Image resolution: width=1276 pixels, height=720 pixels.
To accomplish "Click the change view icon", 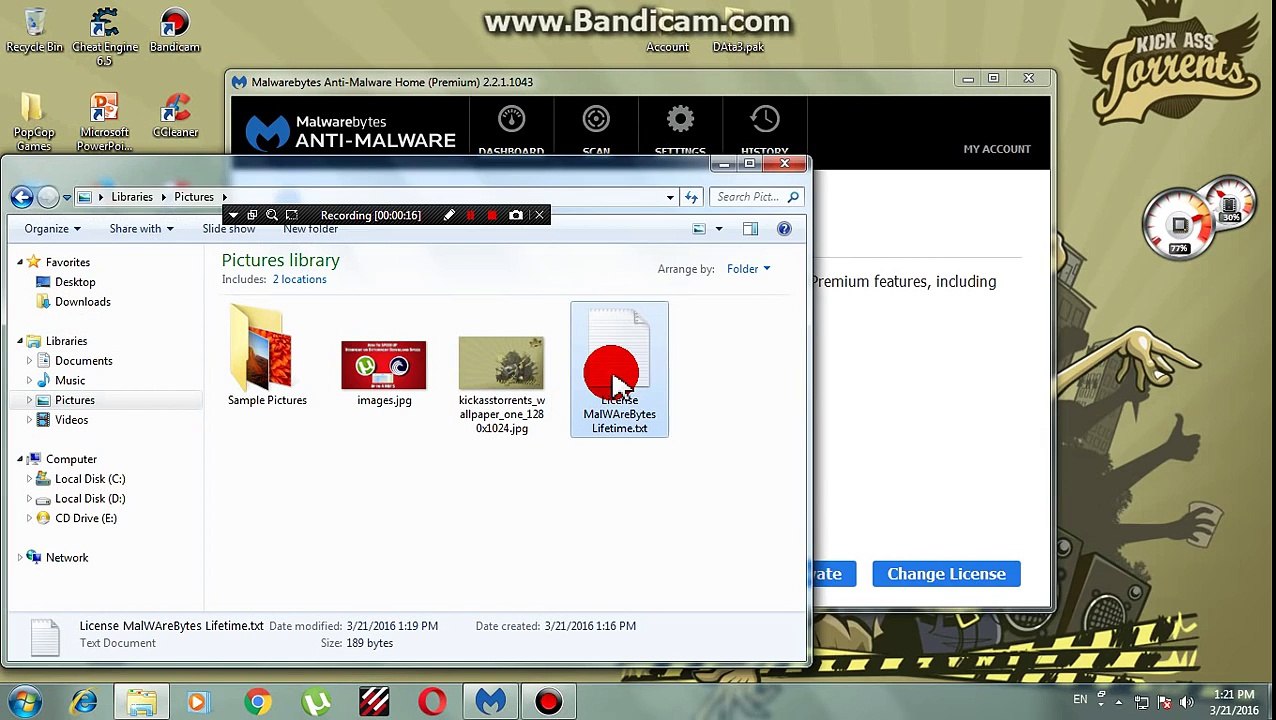I will tap(699, 229).
